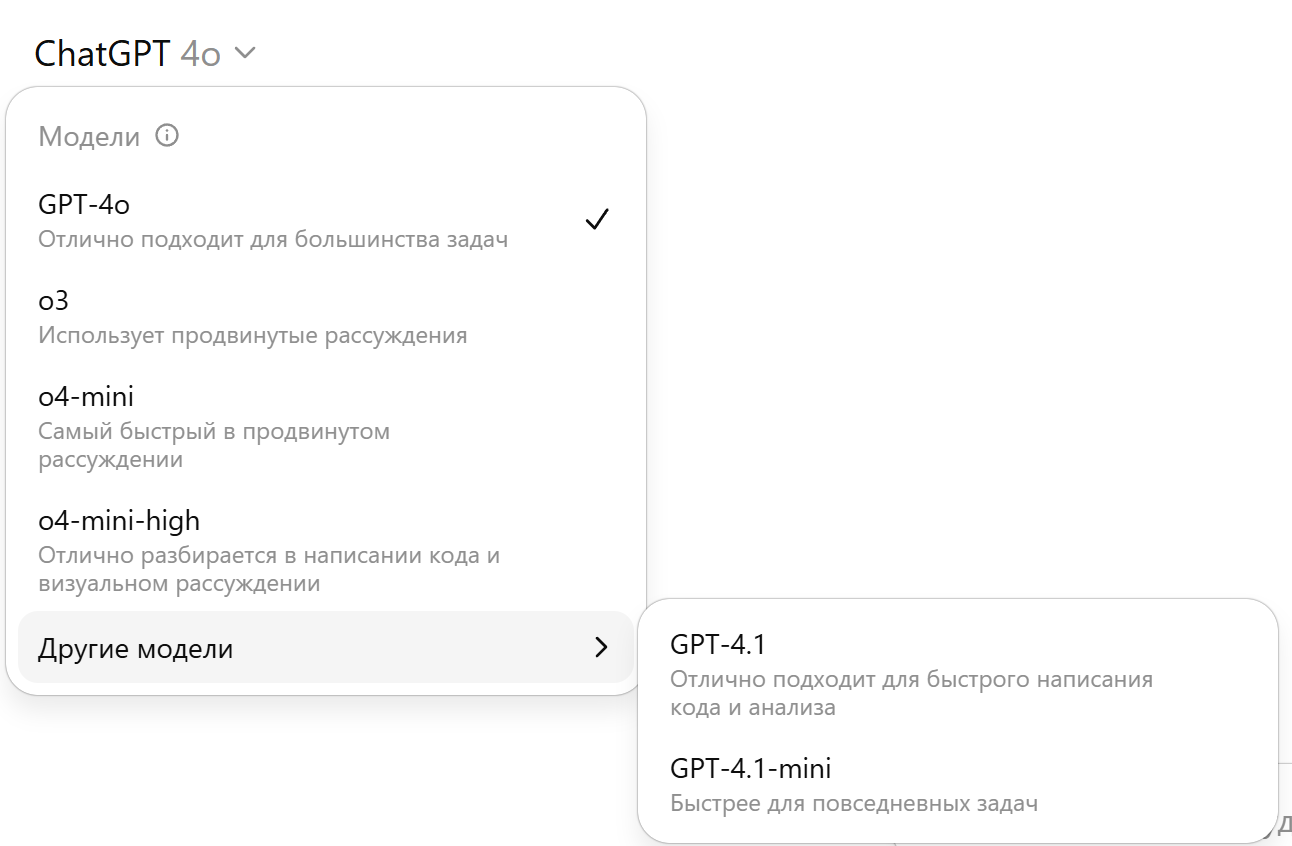
Task: Click the description 'Использует продвинутые рассуждения'
Action: tap(253, 335)
